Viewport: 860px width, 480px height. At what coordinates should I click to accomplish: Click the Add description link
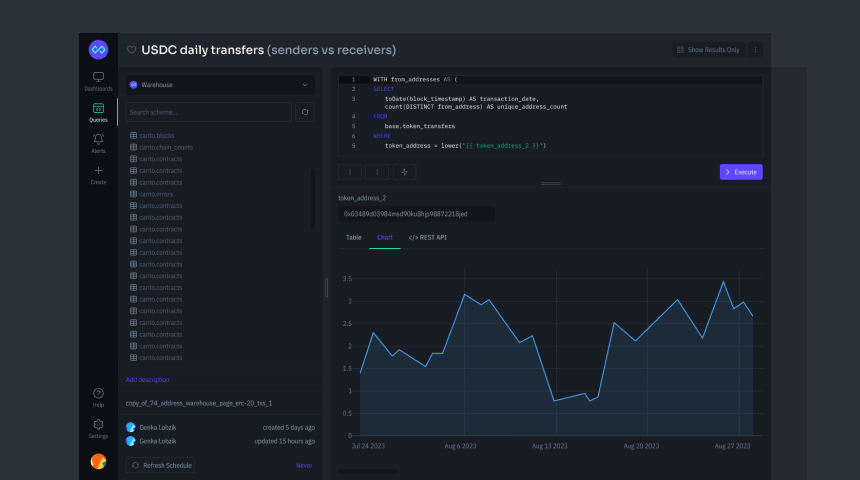click(x=147, y=380)
